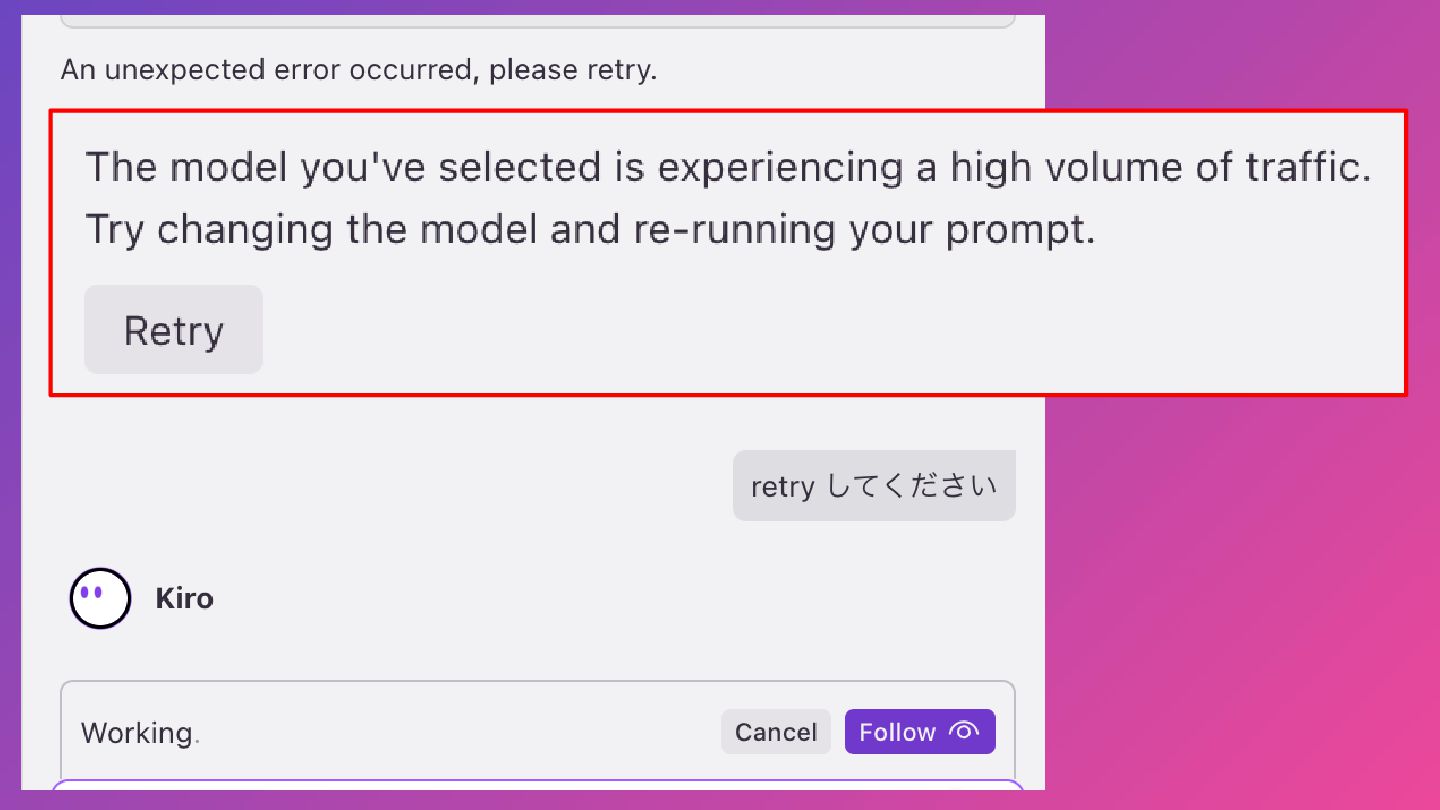
Task: Cancel the working Kiro task
Action: tap(776, 732)
